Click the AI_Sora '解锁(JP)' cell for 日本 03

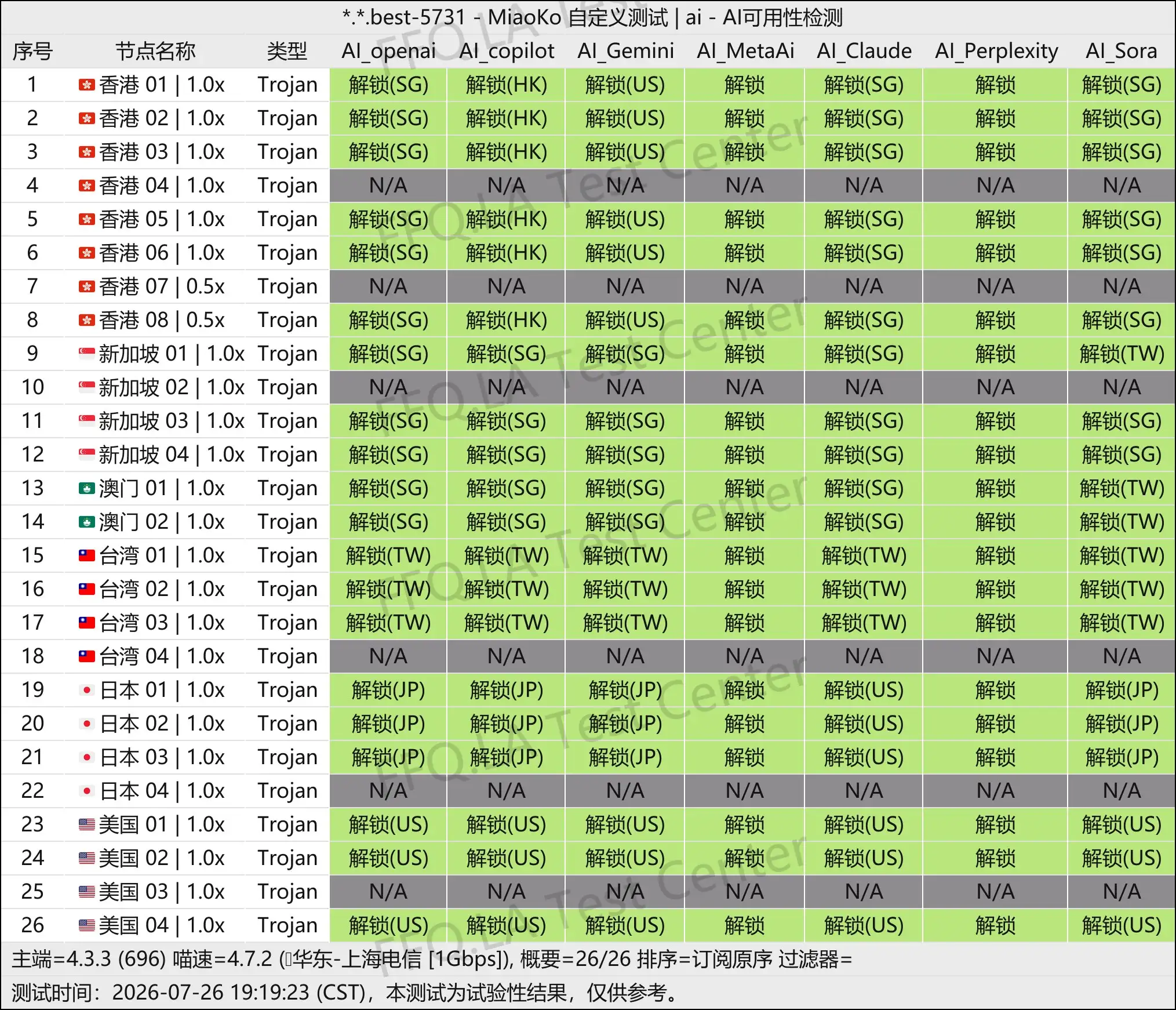click(1122, 758)
